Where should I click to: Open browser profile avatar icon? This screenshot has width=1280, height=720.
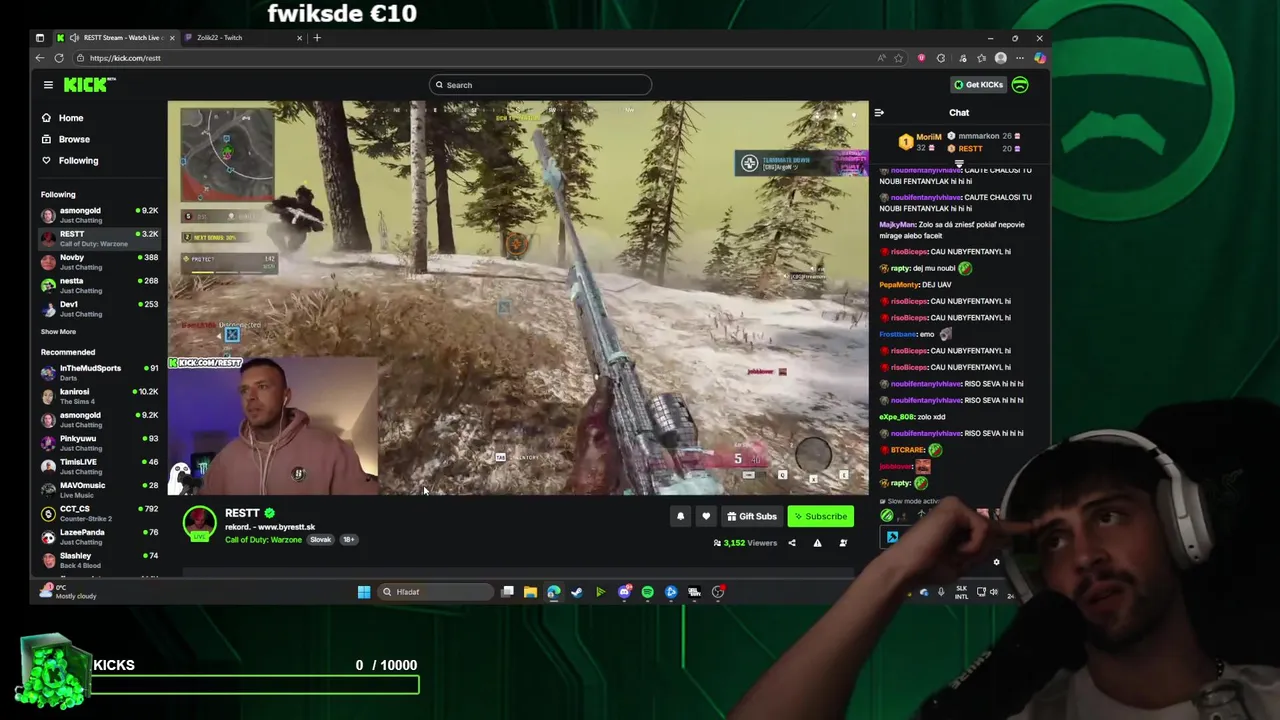[x=1001, y=58]
